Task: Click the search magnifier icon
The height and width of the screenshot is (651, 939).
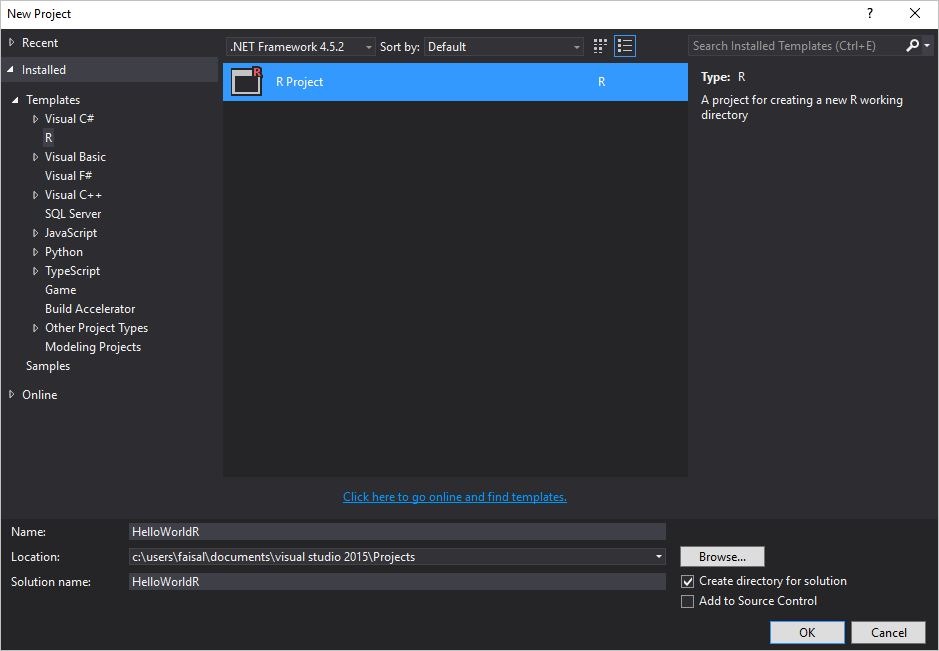Action: 912,46
